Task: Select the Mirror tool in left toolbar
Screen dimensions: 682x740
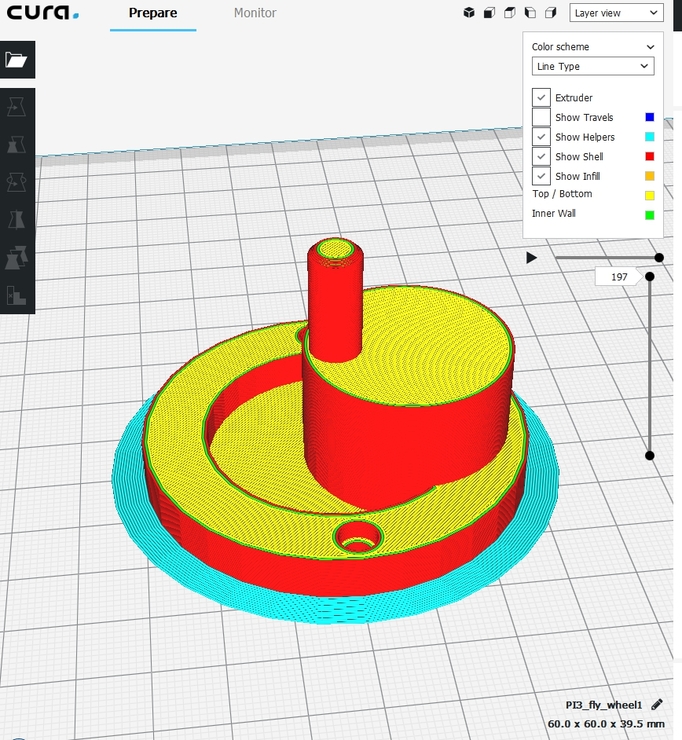Action: click(16, 220)
